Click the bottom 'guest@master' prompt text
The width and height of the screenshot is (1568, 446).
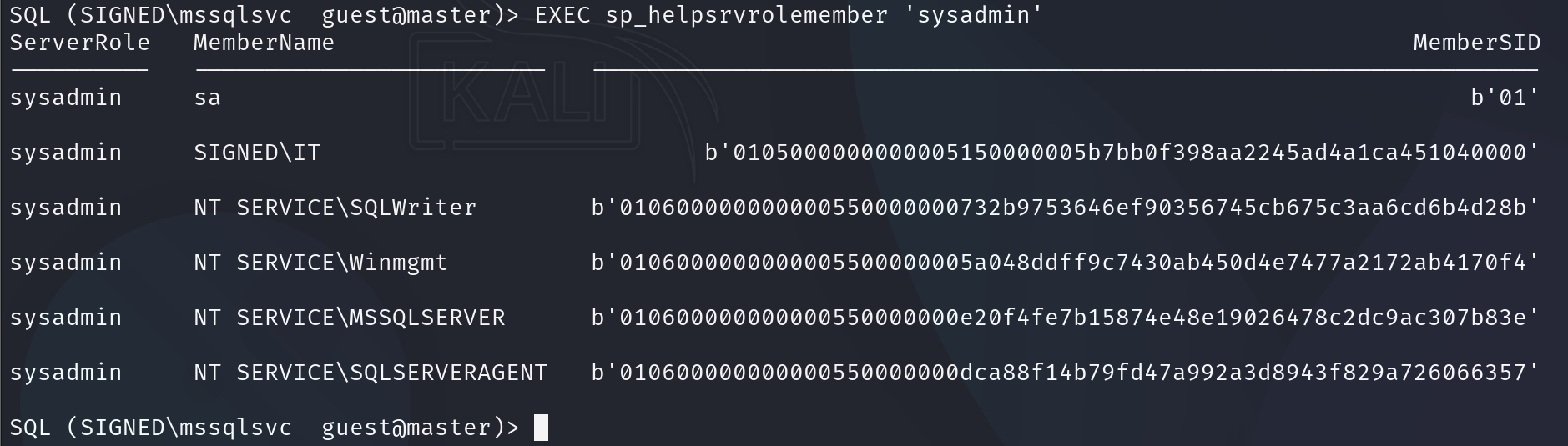pos(406,428)
